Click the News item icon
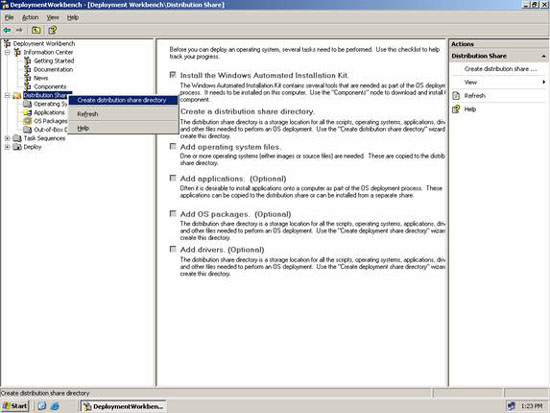 click(x=28, y=78)
